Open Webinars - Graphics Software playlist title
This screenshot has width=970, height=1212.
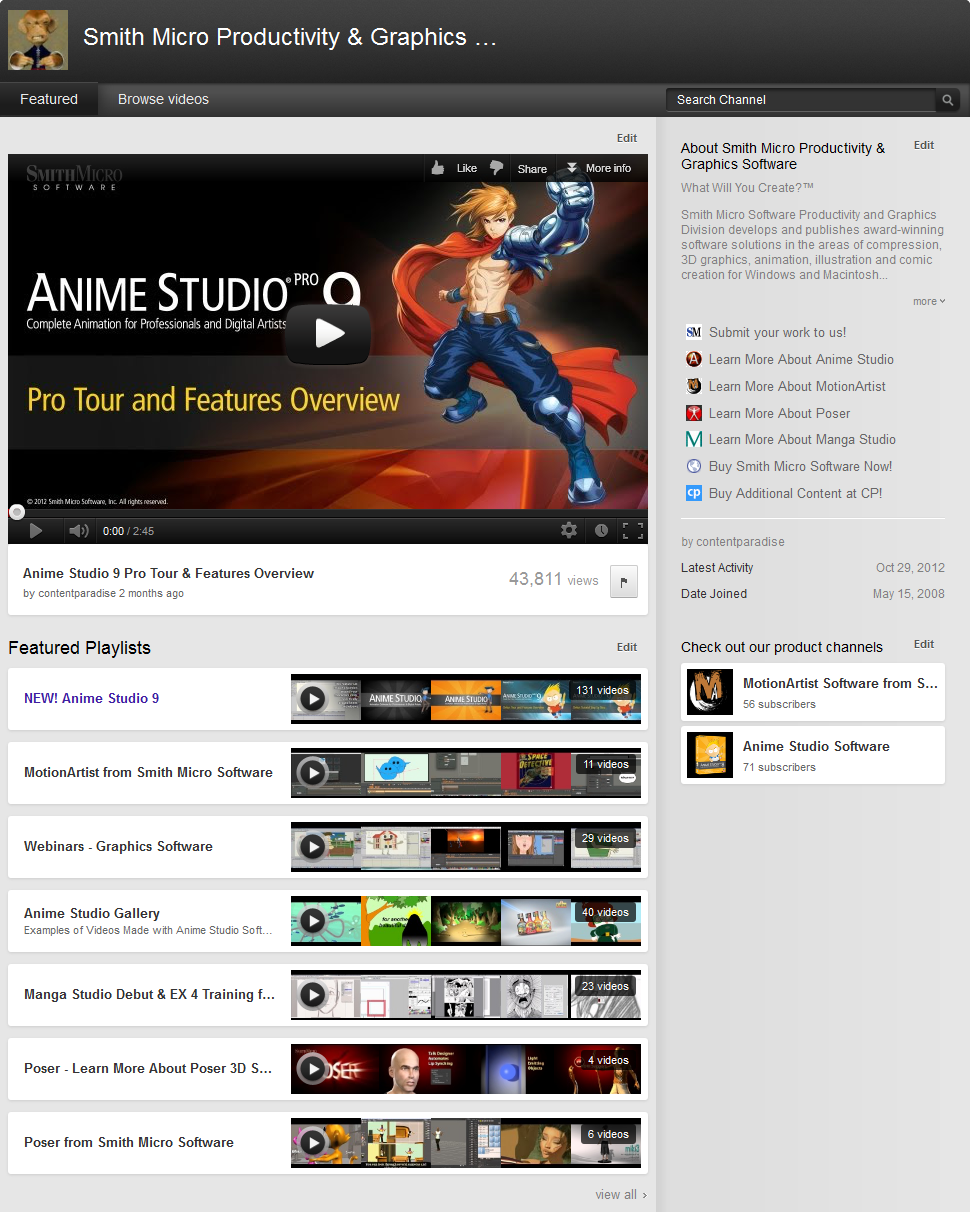[118, 846]
